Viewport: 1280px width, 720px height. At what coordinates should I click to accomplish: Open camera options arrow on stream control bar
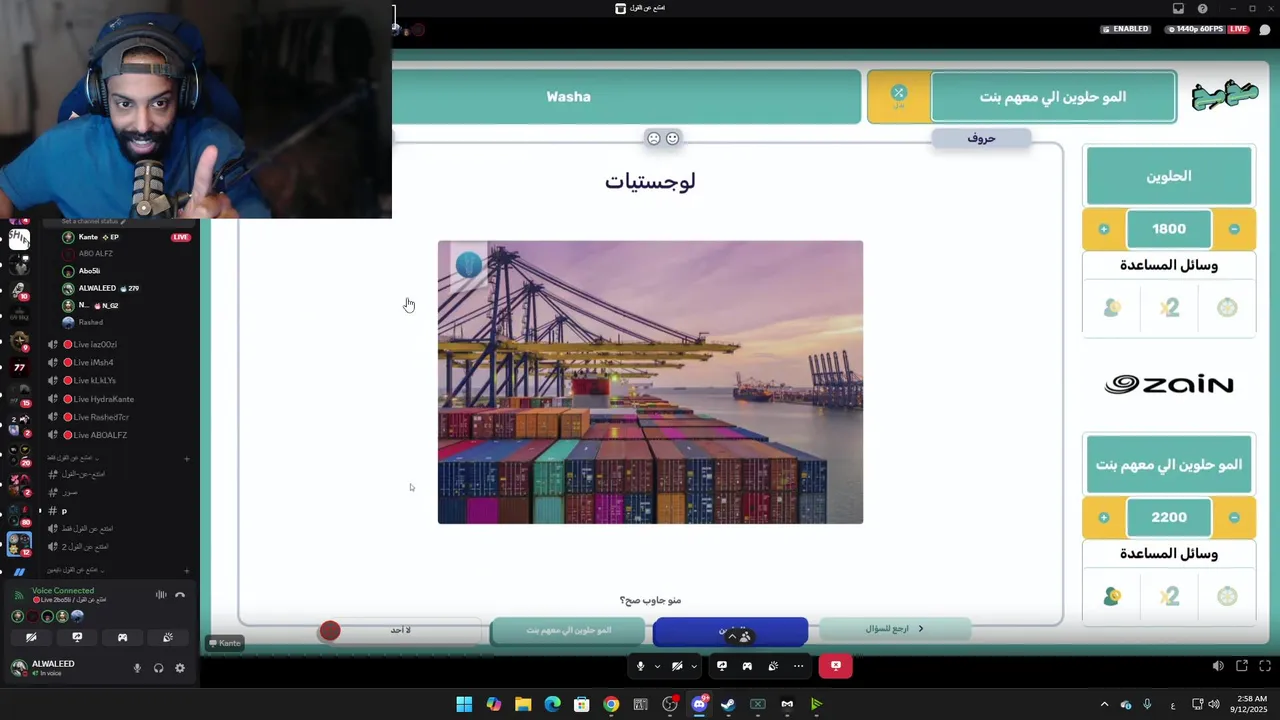tap(692, 666)
